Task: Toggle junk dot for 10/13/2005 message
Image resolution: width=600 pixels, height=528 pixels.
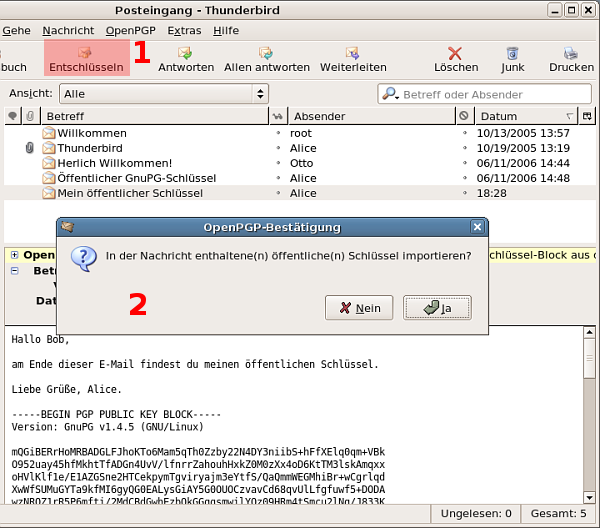Action: [465, 133]
